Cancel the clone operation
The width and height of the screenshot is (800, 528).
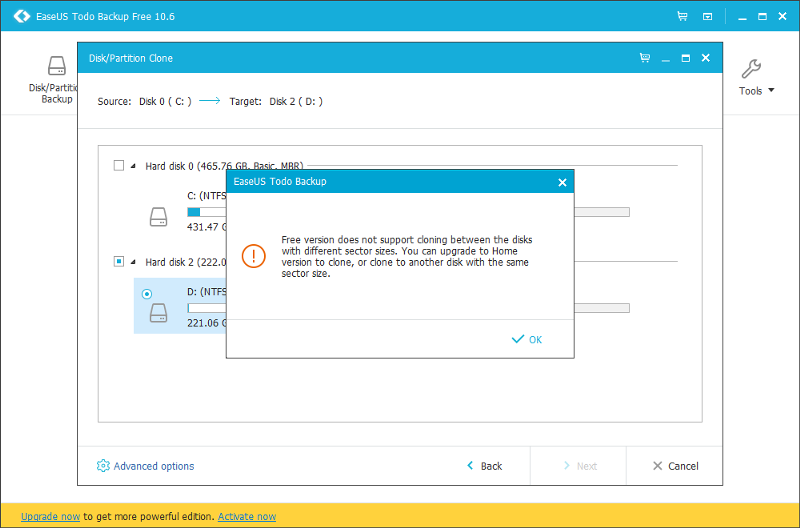[x=676, y=466]
